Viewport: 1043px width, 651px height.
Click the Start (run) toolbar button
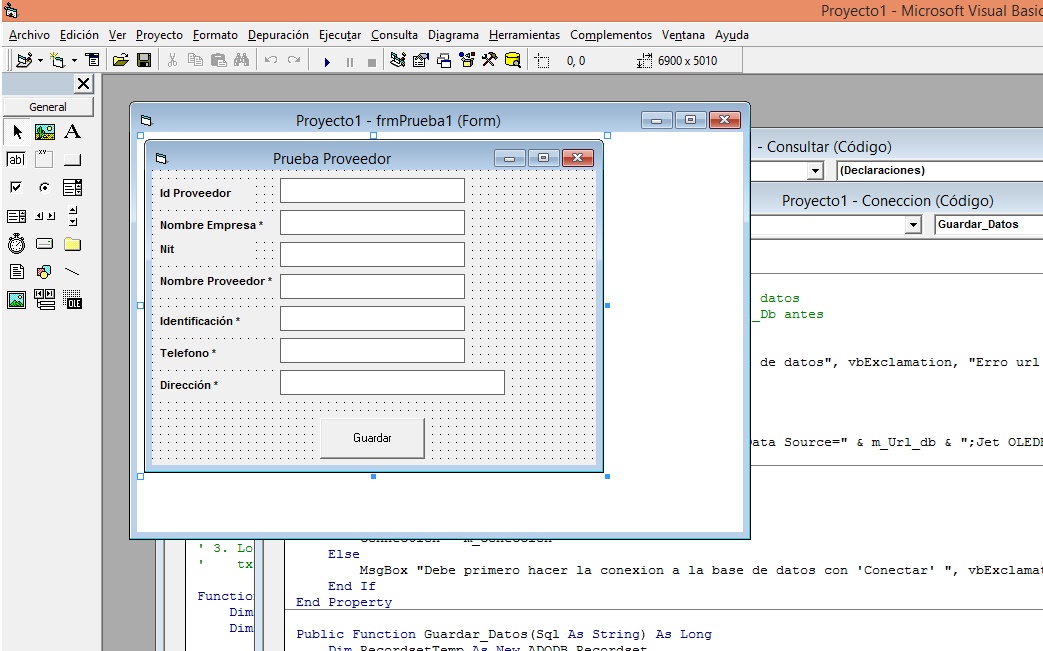click(x=327, y=61)
